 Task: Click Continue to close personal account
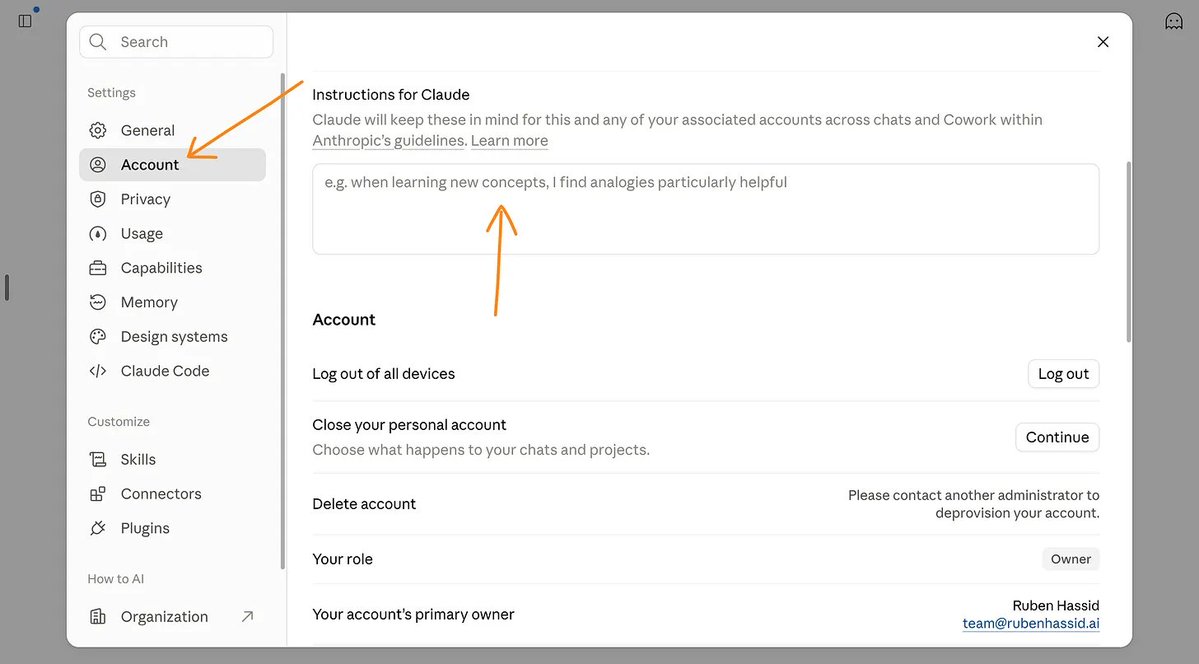(x=1058, y=438)
